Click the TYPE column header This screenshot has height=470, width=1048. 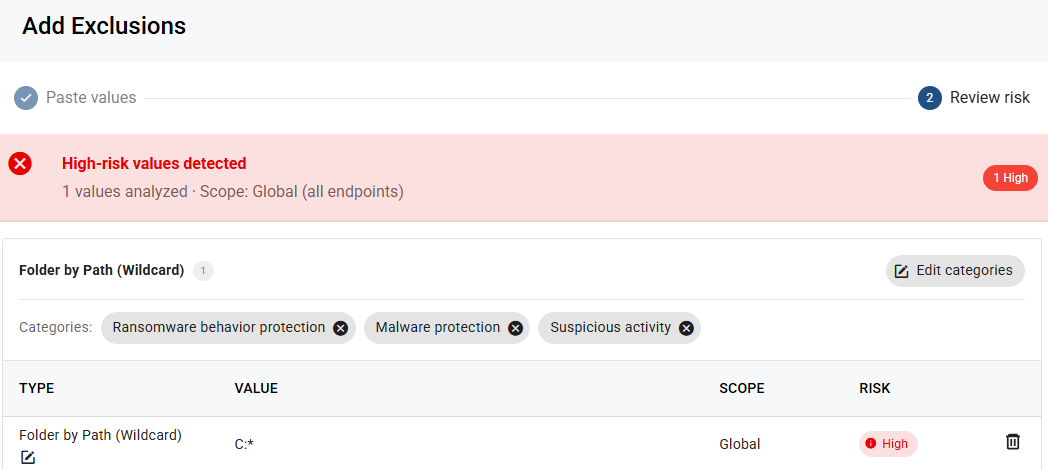click(x=37, y=388)
